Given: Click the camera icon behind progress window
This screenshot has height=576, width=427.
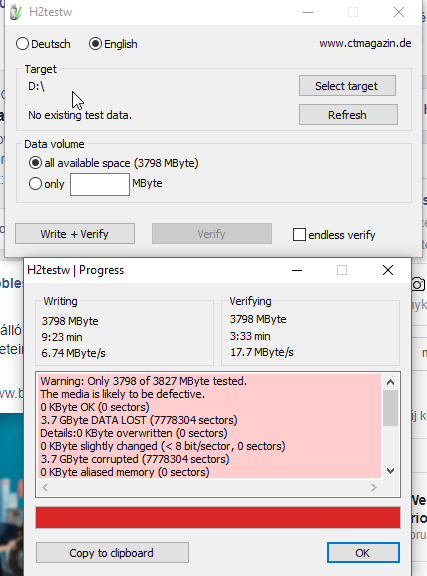Looking at the screenshot, I should coord(418,284).
